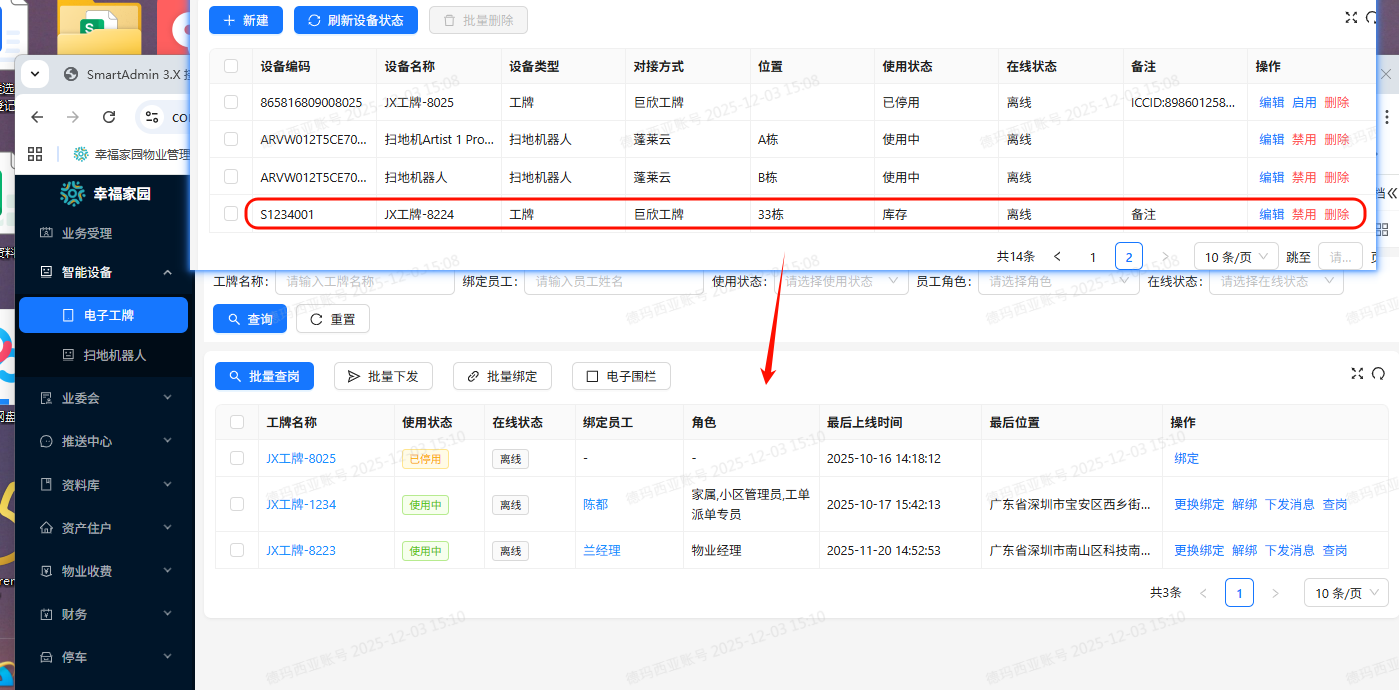Click the 工牌名称 input field
The width and height of the screenshot is (1399, 690).
(365, 281)
